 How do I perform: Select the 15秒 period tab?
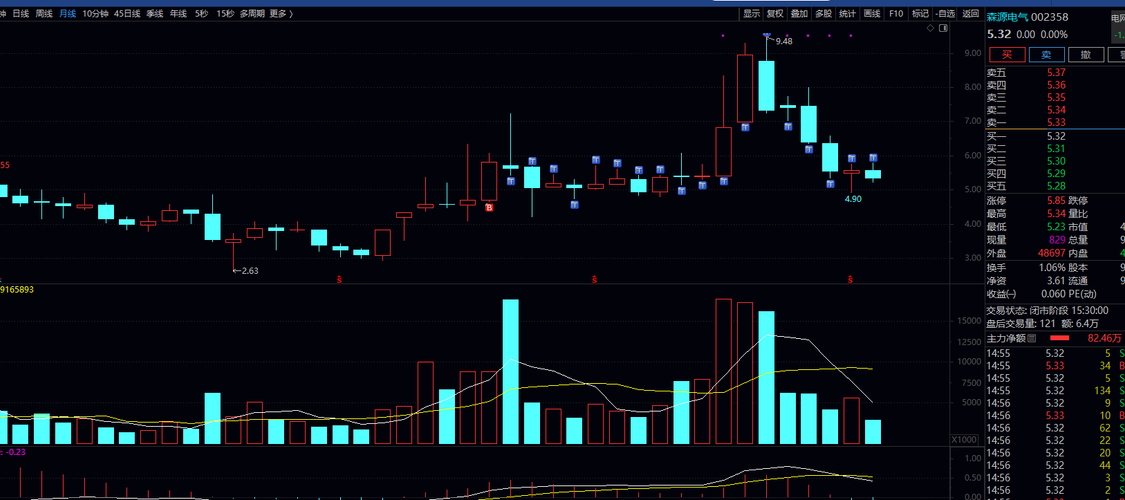pos(225,13)
